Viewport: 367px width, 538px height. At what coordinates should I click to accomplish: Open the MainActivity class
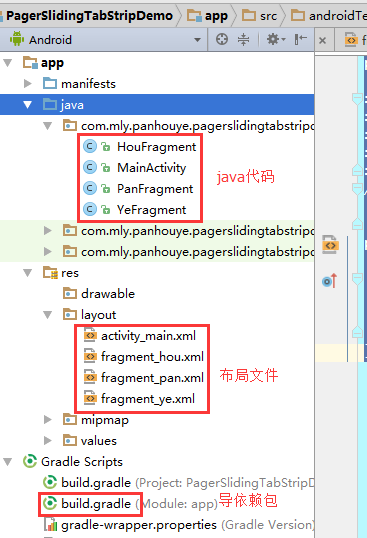click(x=152, y=168)
